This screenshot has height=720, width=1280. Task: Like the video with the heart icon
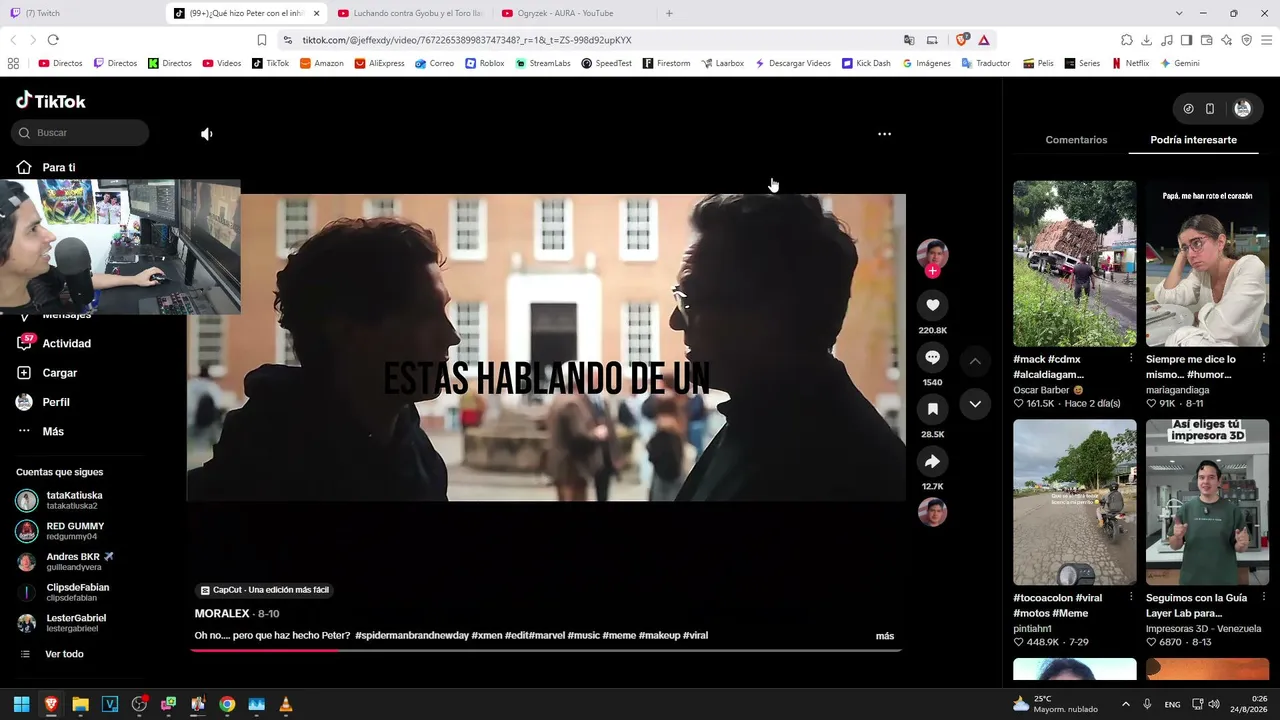point(932,305)
